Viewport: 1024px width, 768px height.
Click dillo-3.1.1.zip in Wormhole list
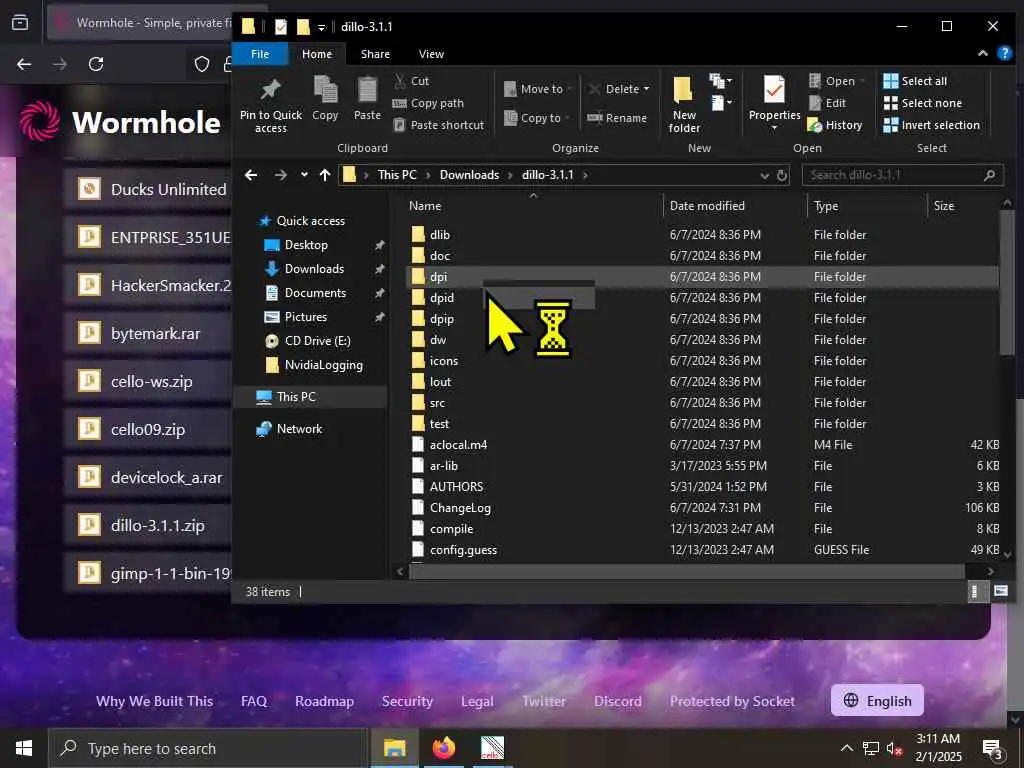click(x=157, y=526)
